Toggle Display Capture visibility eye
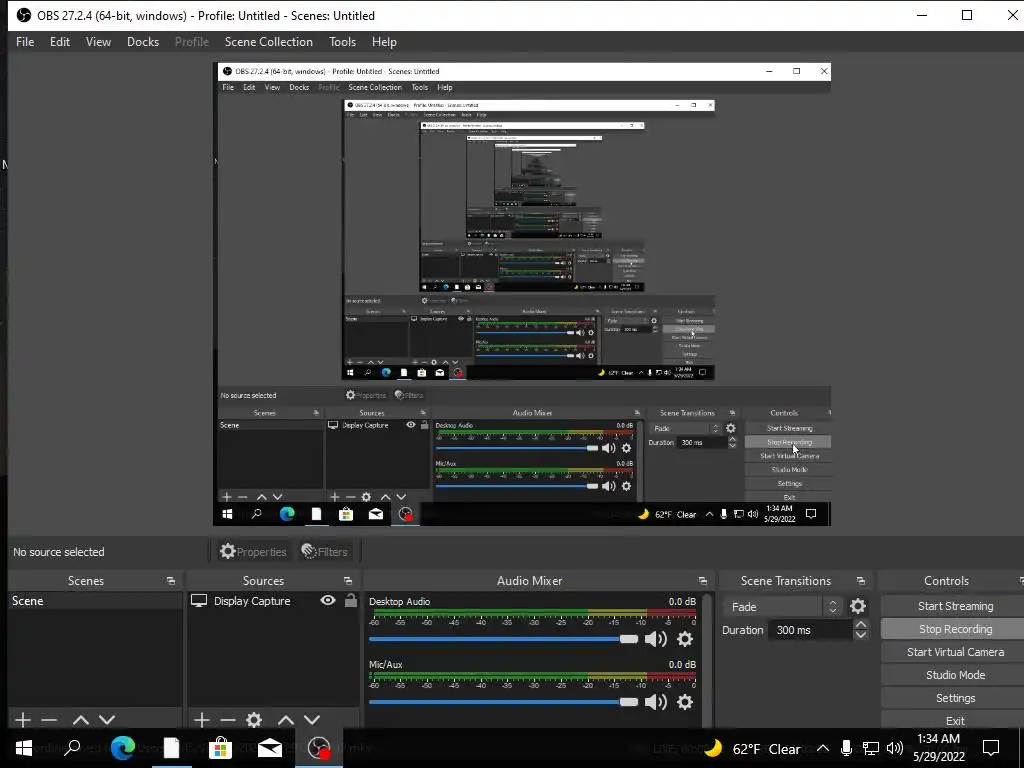The image size is (1024, 768). 328,600
